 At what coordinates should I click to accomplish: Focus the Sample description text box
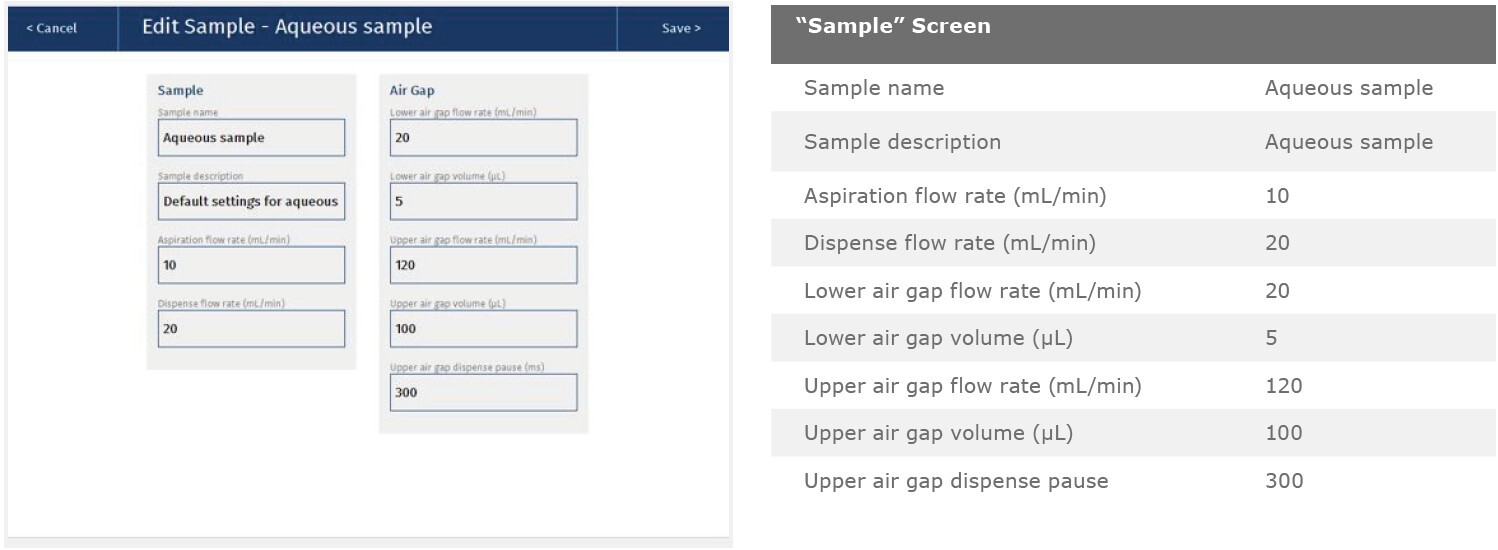[251, 201]
